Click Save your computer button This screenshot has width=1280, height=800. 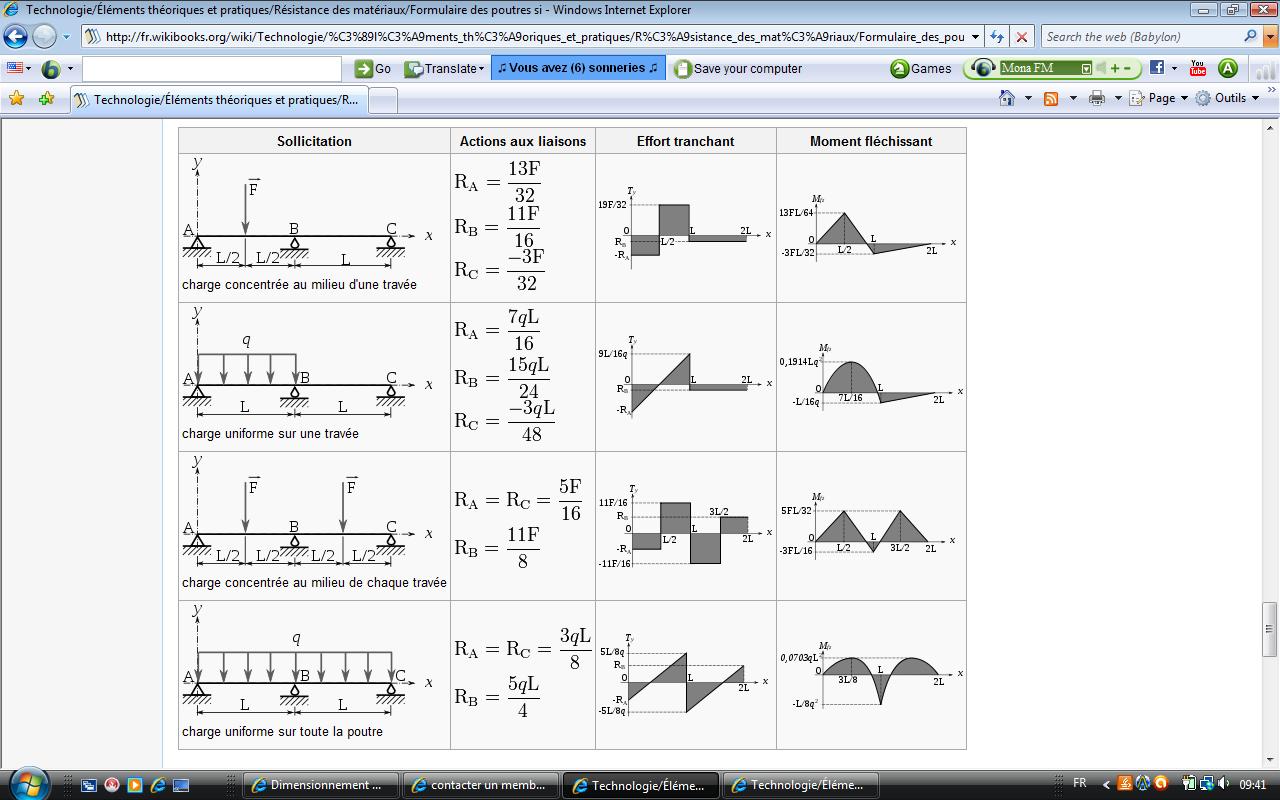(738, 69)
